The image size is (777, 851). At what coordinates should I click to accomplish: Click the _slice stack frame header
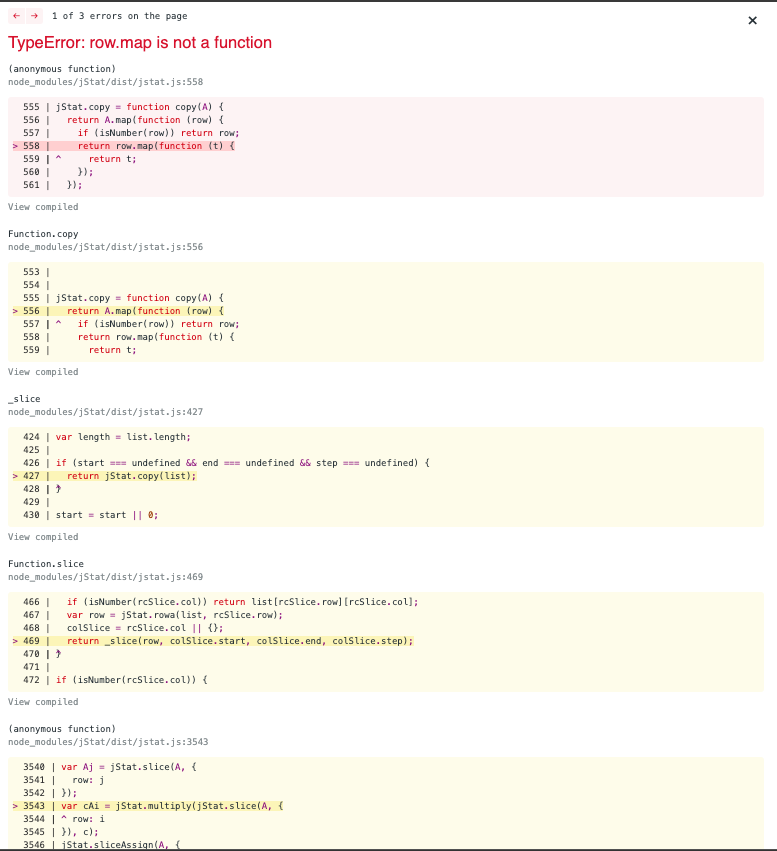tap(23, 399)
